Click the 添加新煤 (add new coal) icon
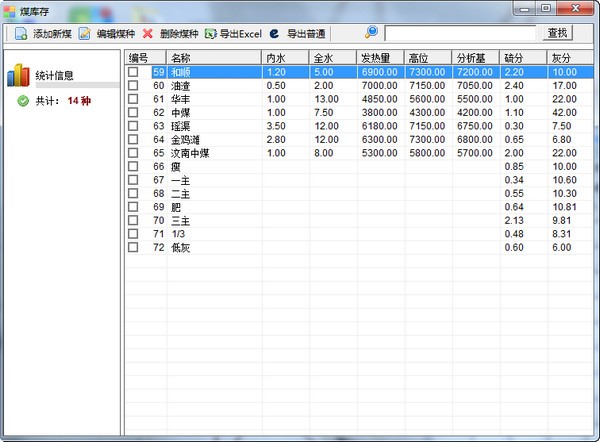This screenshot has height=442, width=600. point(21,33)
